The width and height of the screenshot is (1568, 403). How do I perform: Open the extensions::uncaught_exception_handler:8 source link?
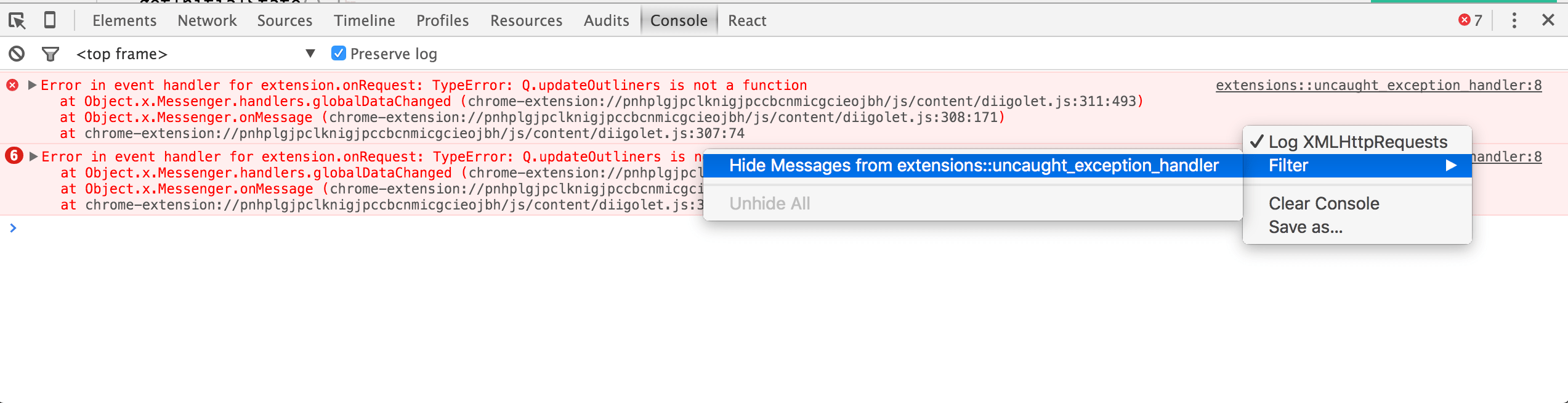coord(1378,85)
